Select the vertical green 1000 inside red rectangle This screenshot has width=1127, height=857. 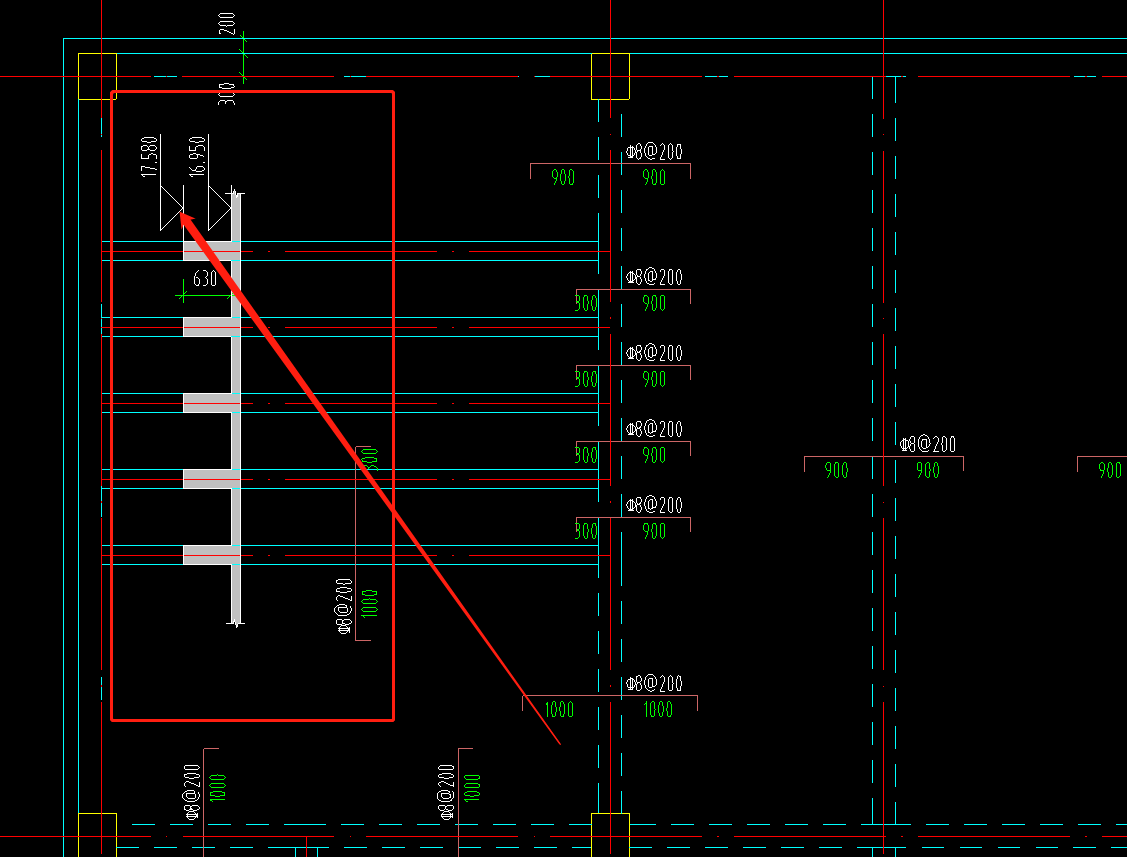(x=368, y=602)
